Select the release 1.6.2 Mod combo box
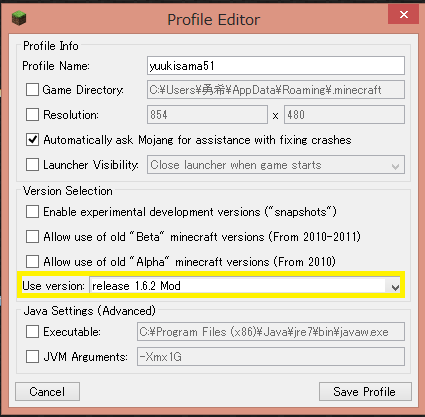Screen dimensions: 425x417 pyautogui.click(x=245, y=286)
